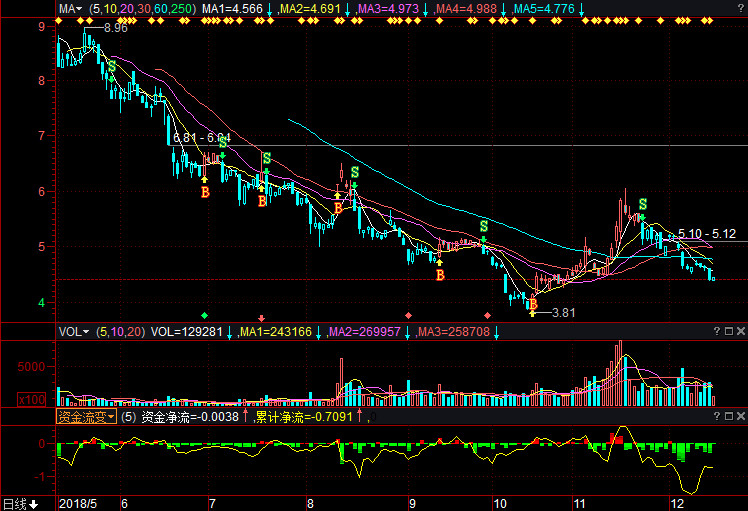
Task: Close the 资金流变 panel
Action: click(740, 416)
